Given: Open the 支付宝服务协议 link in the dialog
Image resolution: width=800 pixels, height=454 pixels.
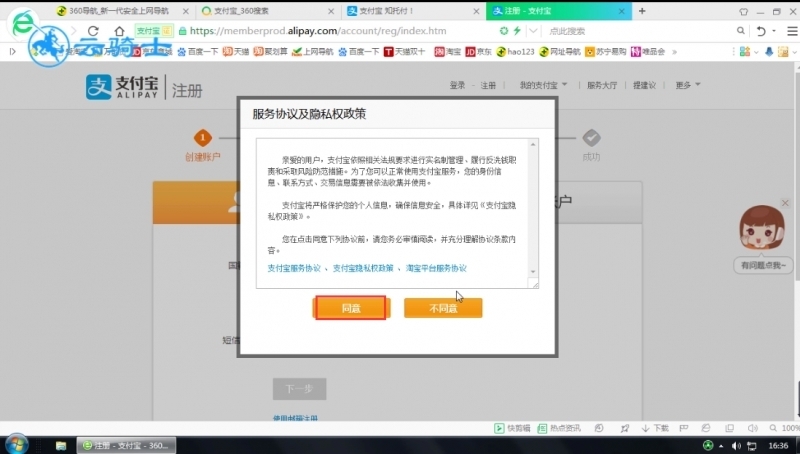Looking at the screenshot, I should pyautogui.click(x=294, y=268).
